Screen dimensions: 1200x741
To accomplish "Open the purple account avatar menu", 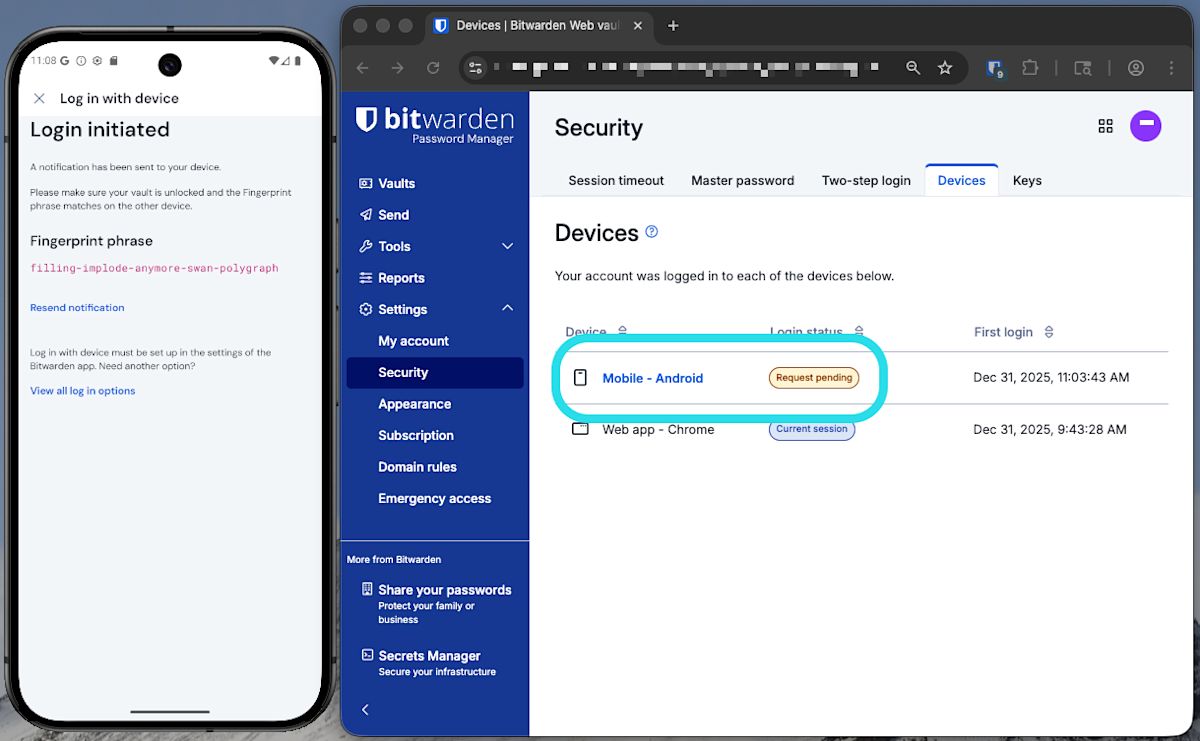I will point(1146,126).
